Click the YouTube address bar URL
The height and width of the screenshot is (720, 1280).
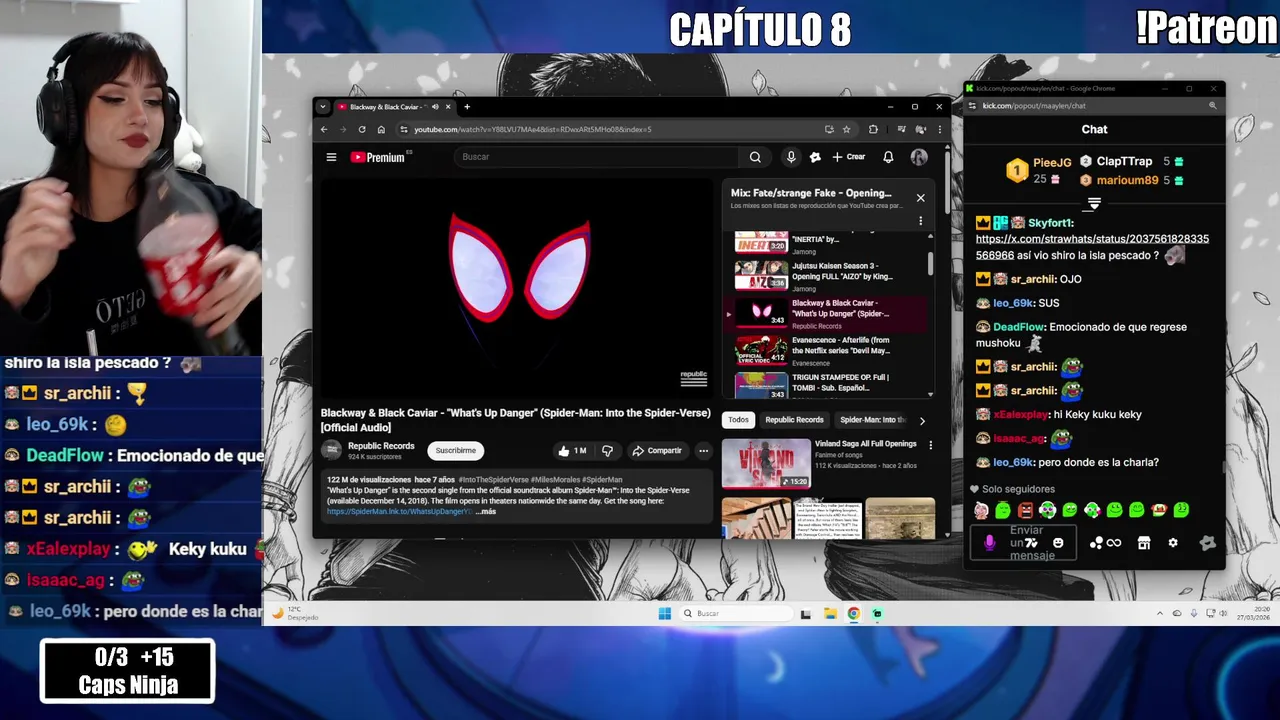(532, 129)
